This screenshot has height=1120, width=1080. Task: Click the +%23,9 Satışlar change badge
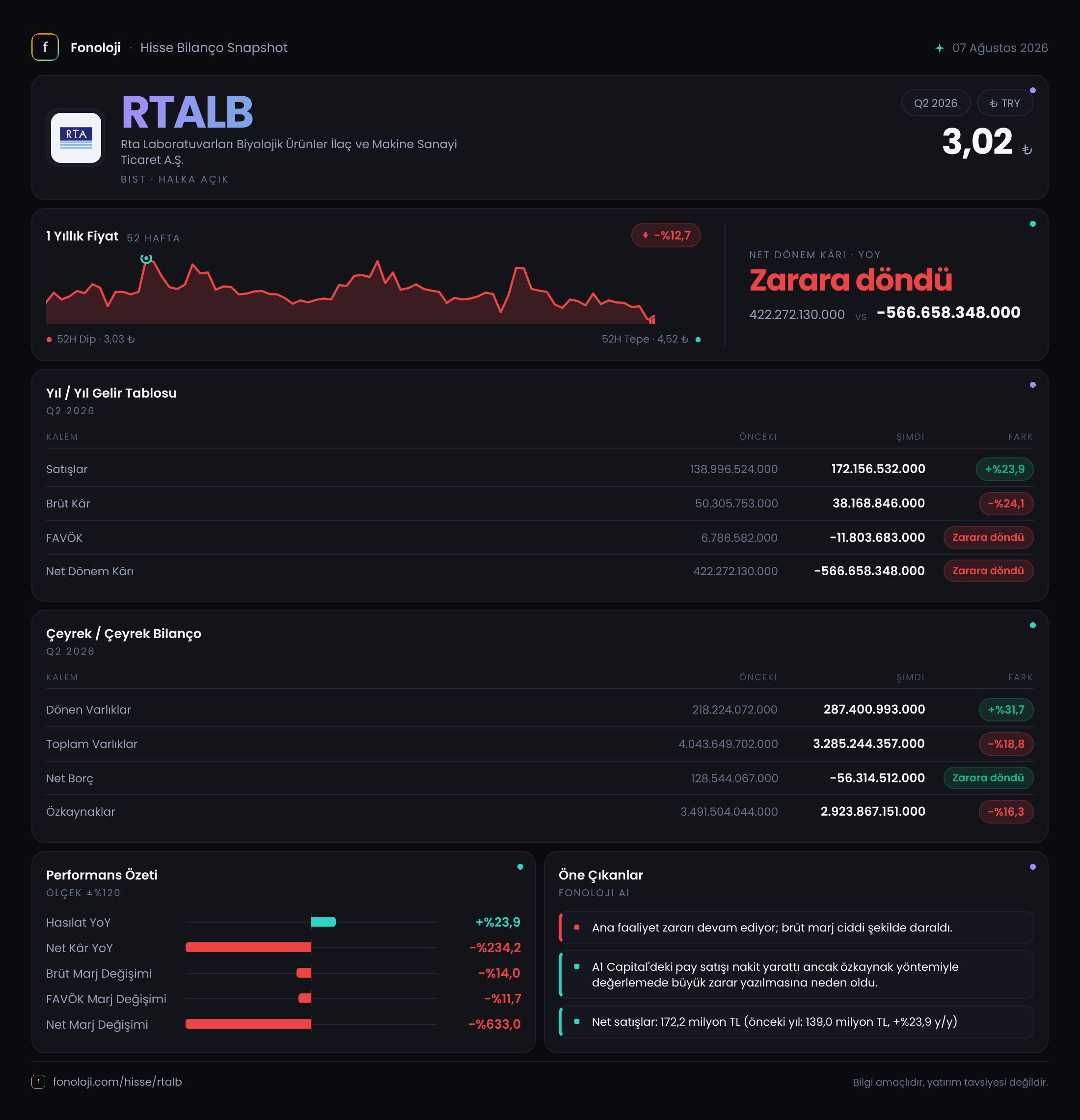point(1004,469)
